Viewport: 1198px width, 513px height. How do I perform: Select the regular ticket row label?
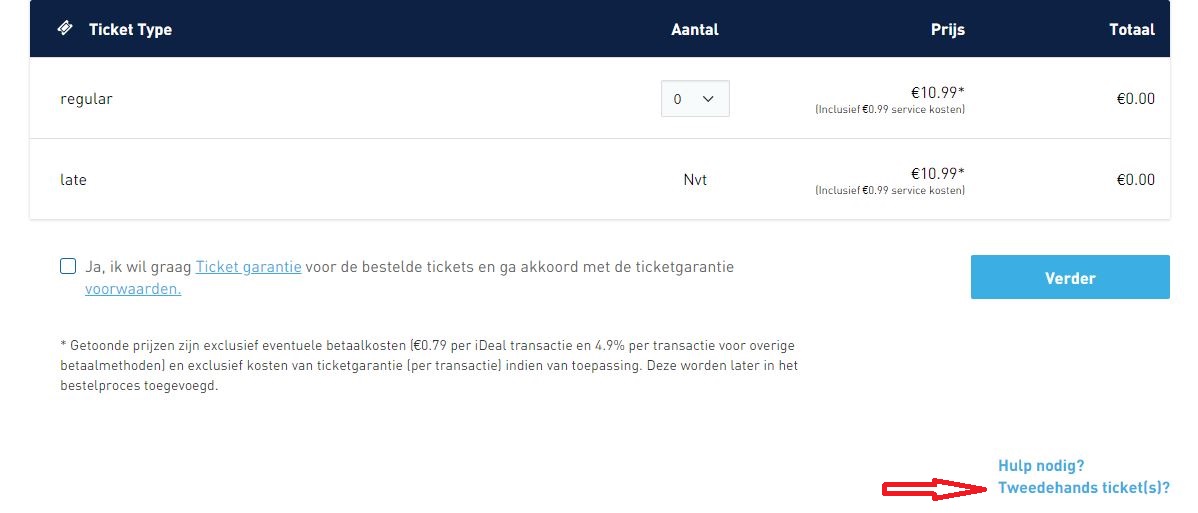86,99
